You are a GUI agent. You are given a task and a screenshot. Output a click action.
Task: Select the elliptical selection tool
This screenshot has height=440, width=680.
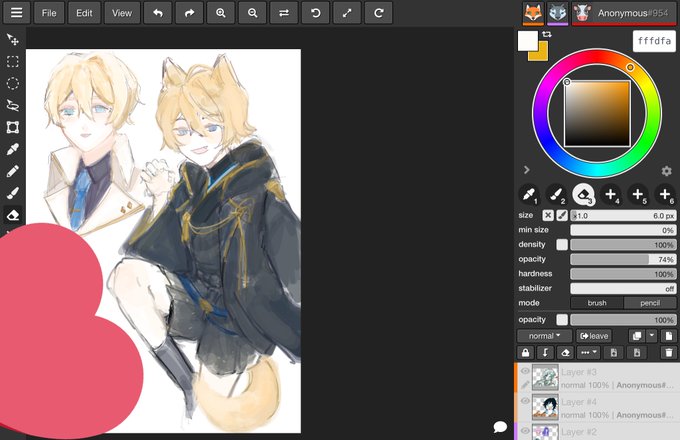click(13, 83)
